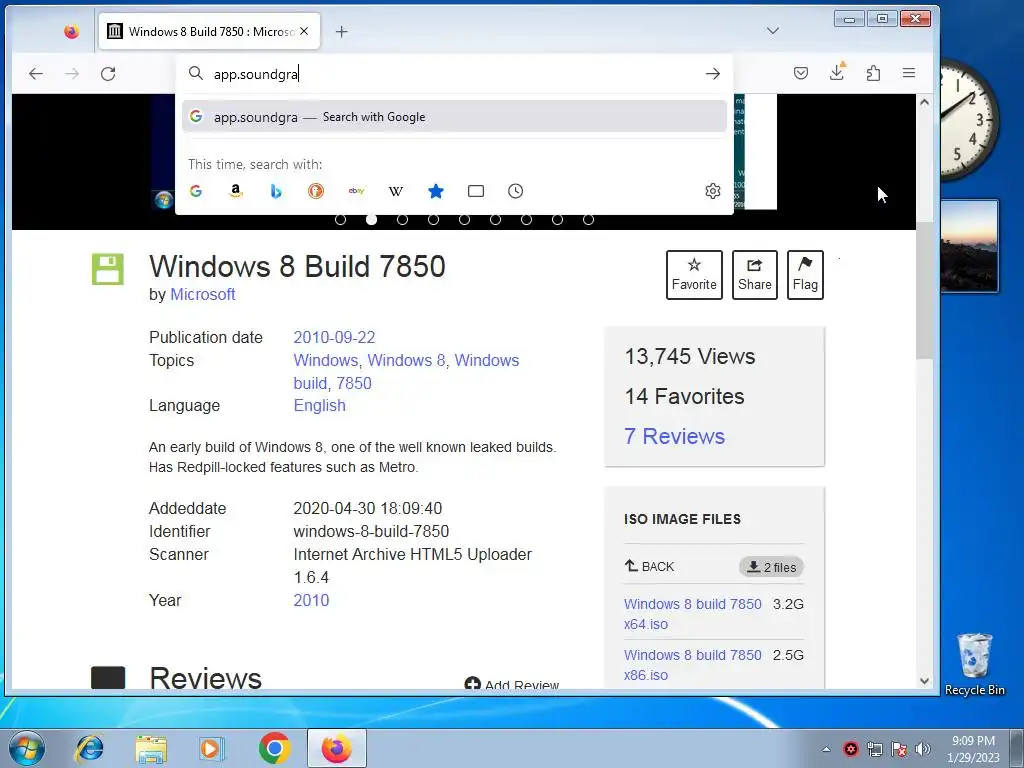Close the Windows 8 Build 7850 tab
Image resolution: width=1024 pixels, height=768 pixels.
304,31
